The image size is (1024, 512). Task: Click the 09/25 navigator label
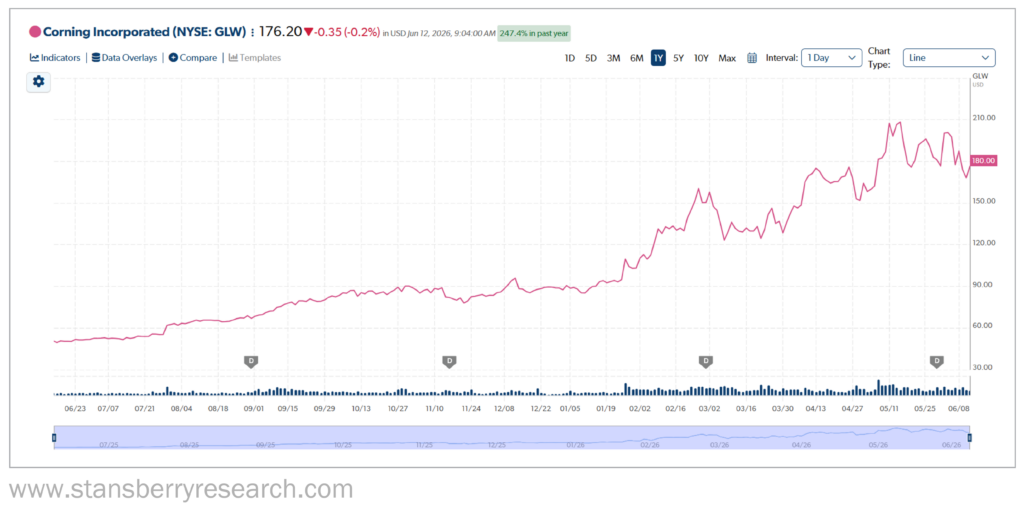tap(266, 445)
